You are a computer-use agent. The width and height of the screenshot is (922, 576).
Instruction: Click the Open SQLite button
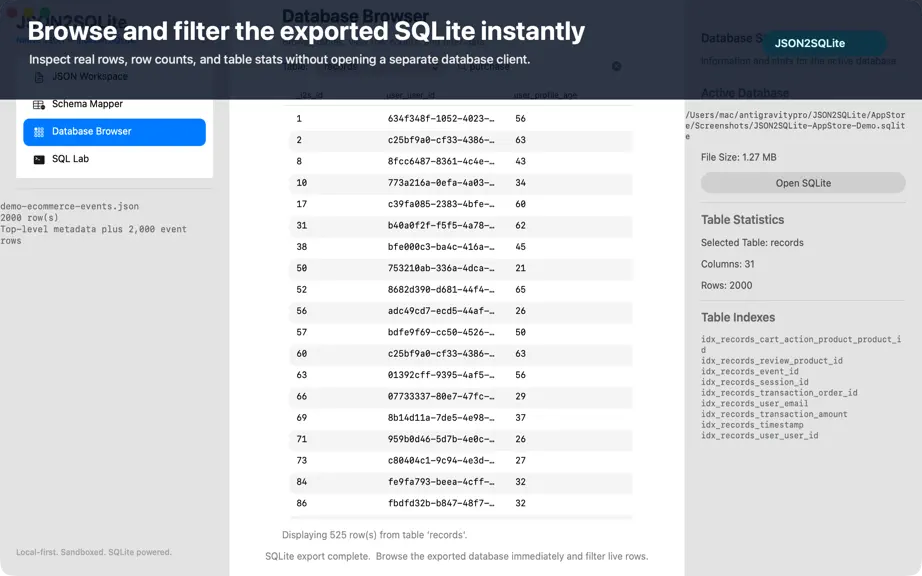803,183
